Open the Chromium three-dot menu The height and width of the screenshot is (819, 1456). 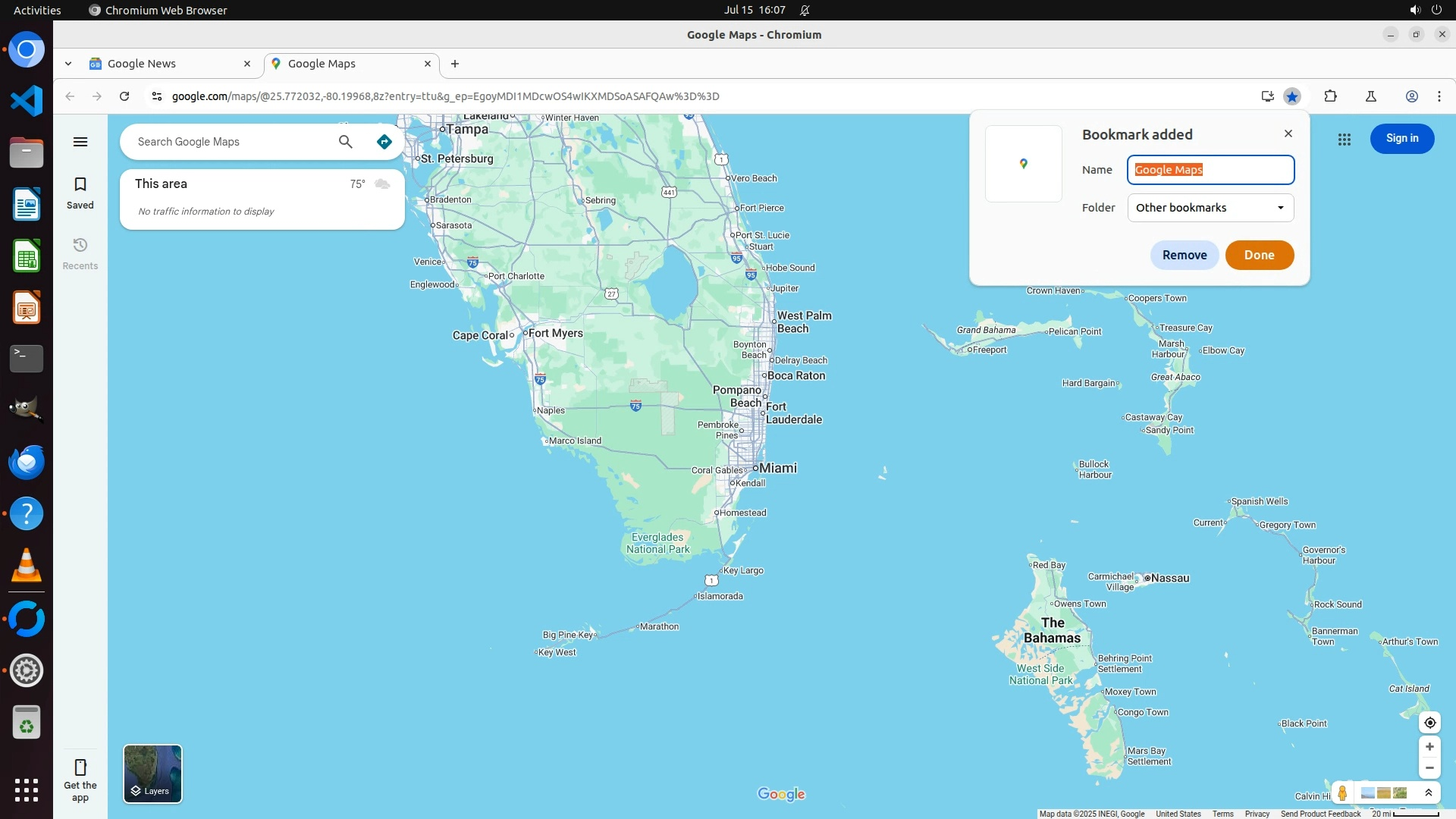1439,96
